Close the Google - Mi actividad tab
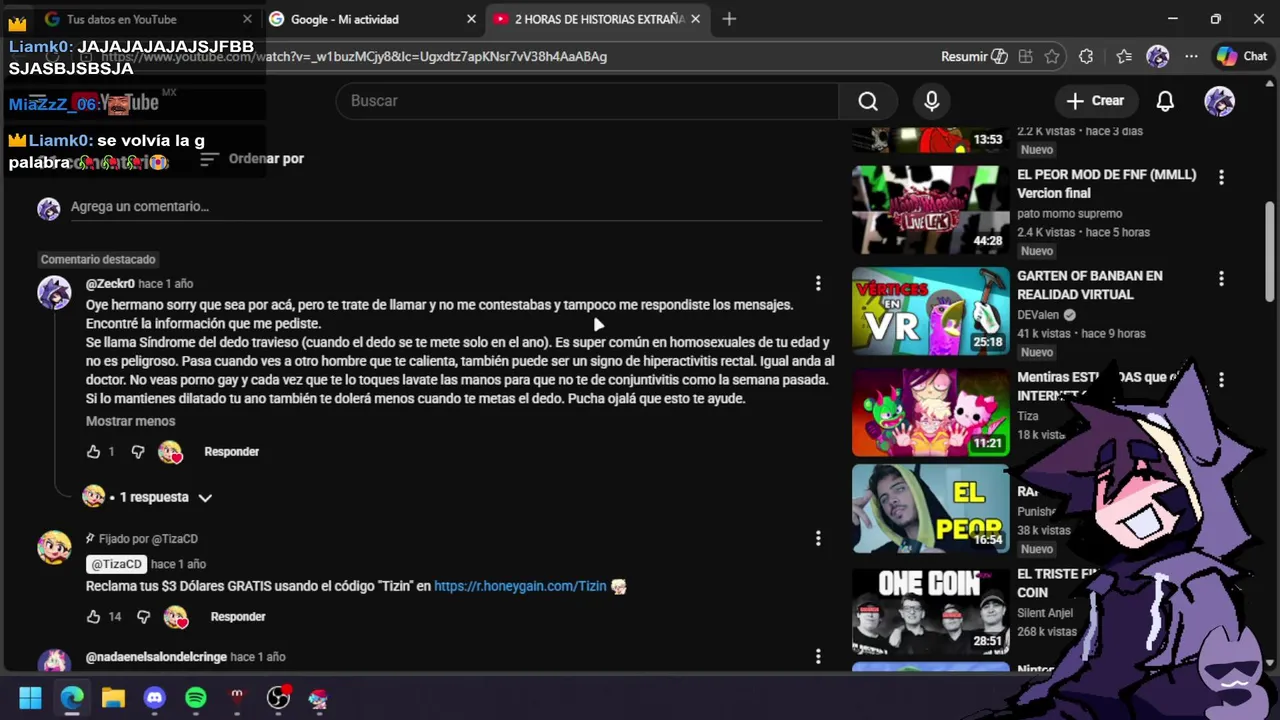The width and height of the screenshot is (1280, 720). click(471, 19)
